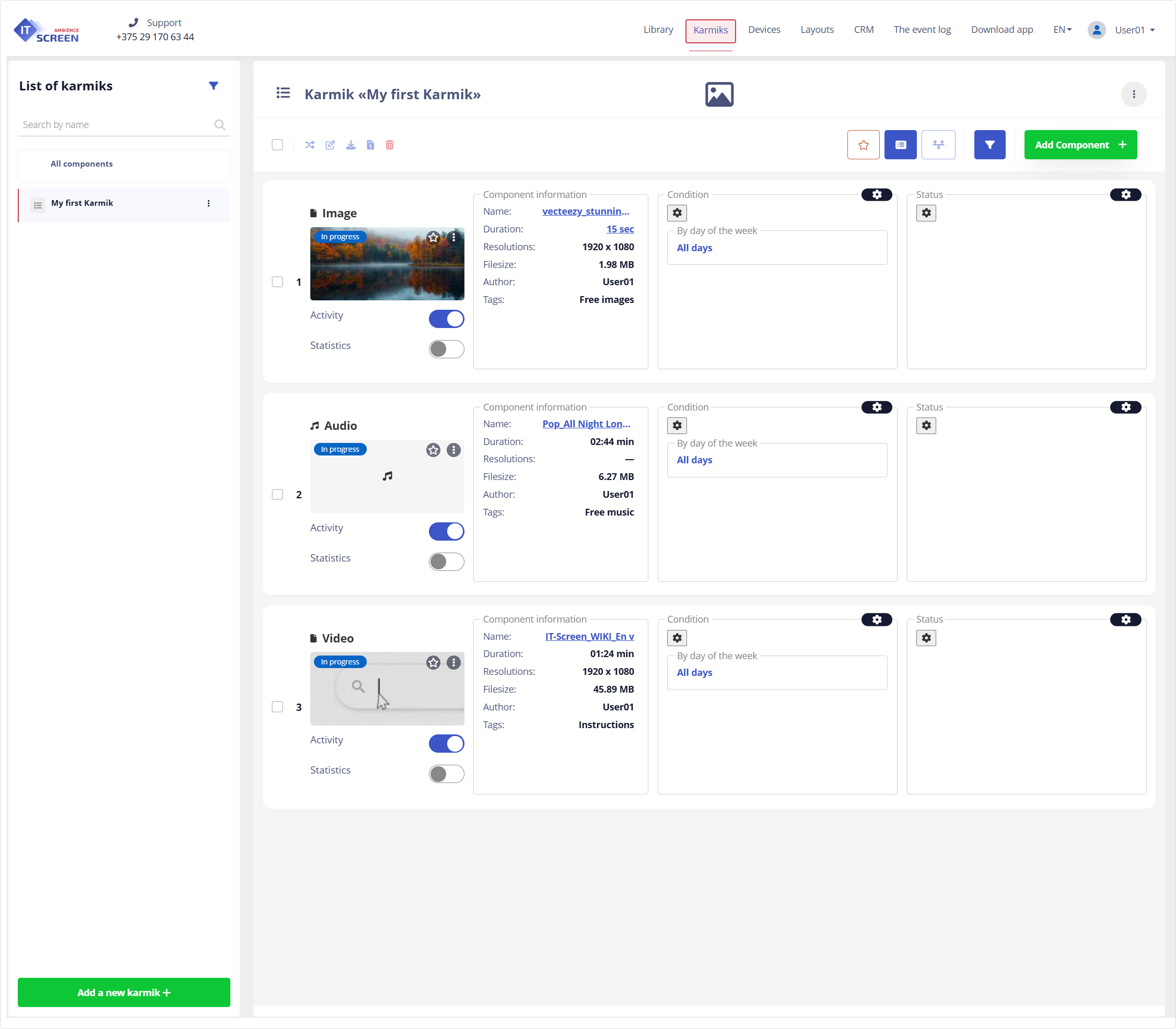
Task: Enable Statistics toggle for Audio component
Action: coord(446,562)
